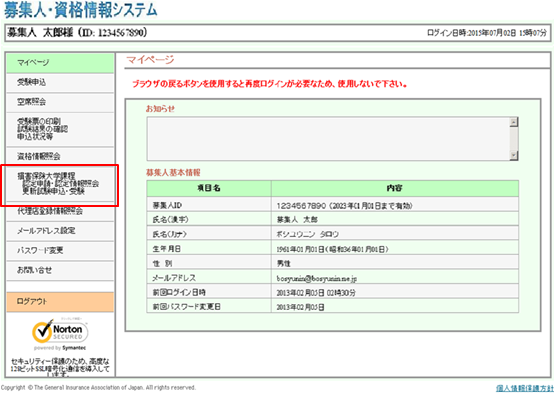Open 受験票の印刷 試験結果の確認 menu

(60, 129)
